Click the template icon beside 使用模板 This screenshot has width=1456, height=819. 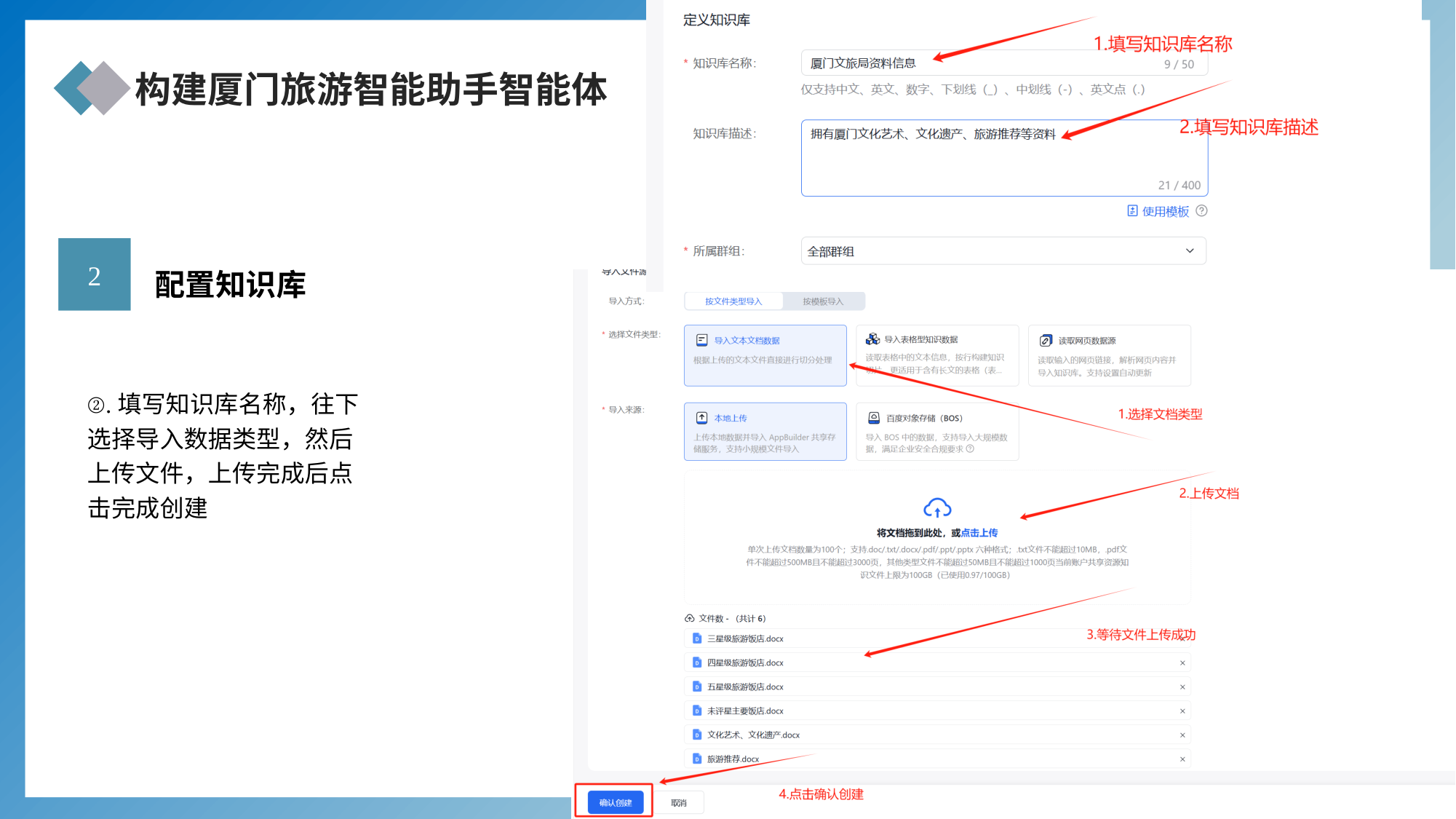click(x=1132, y=211)
